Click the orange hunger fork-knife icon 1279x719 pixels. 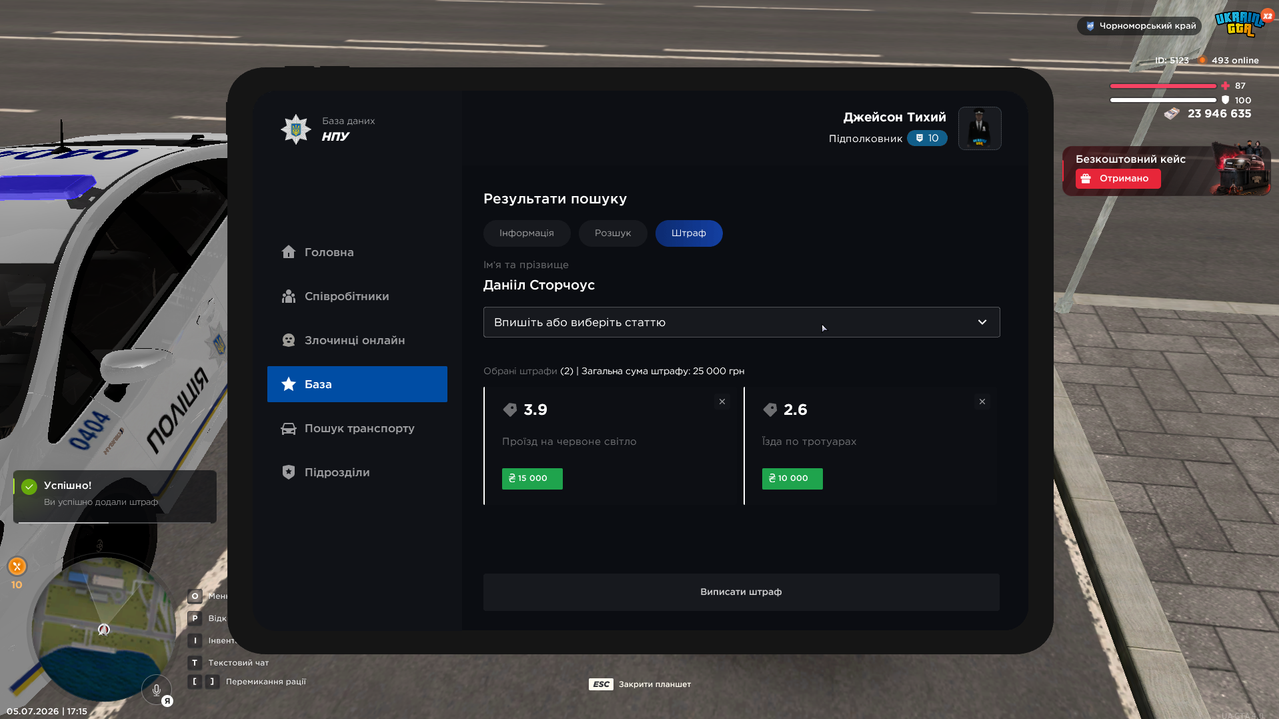tap(17, 566)
